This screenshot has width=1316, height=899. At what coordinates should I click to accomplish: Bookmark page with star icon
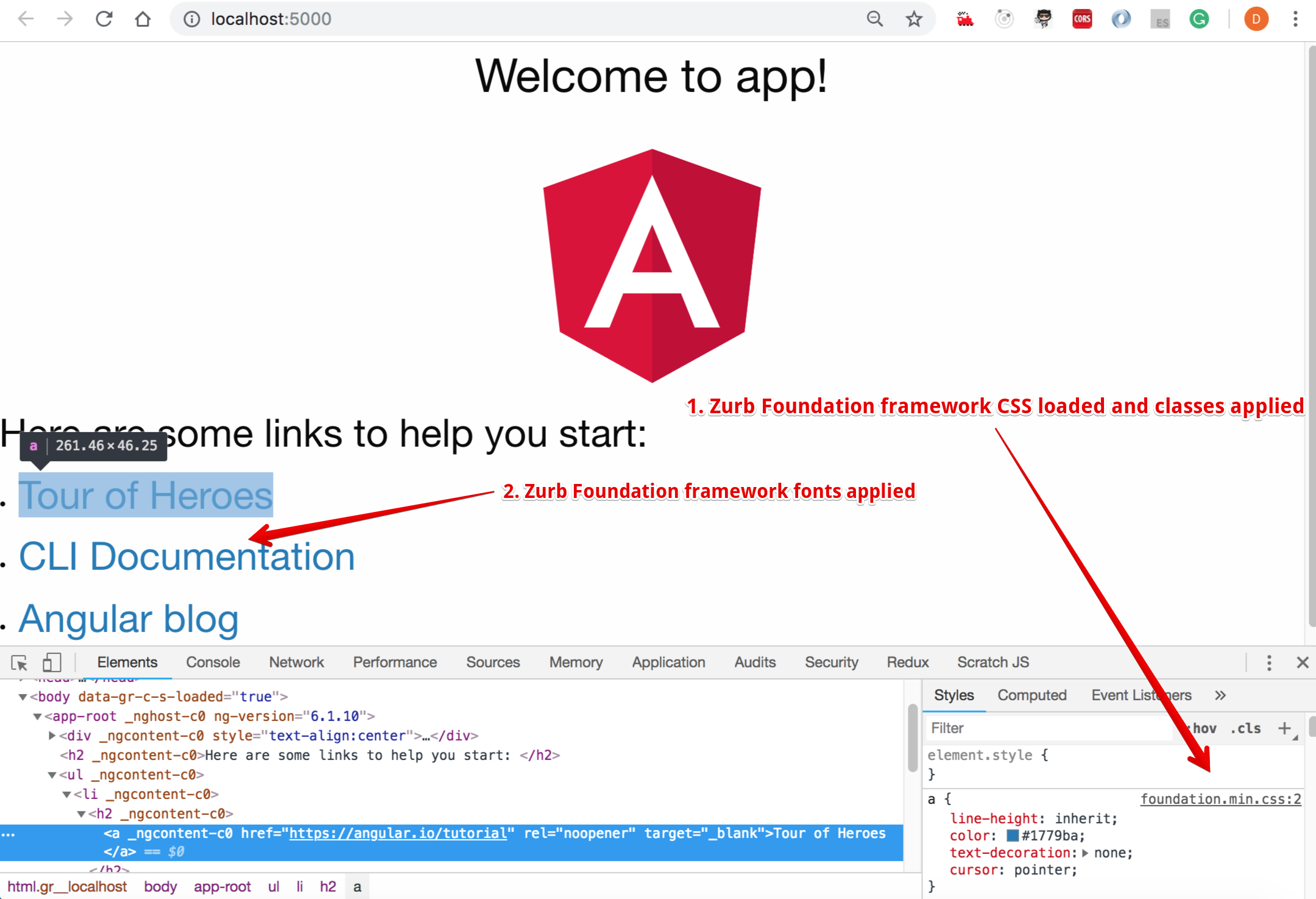913,19
